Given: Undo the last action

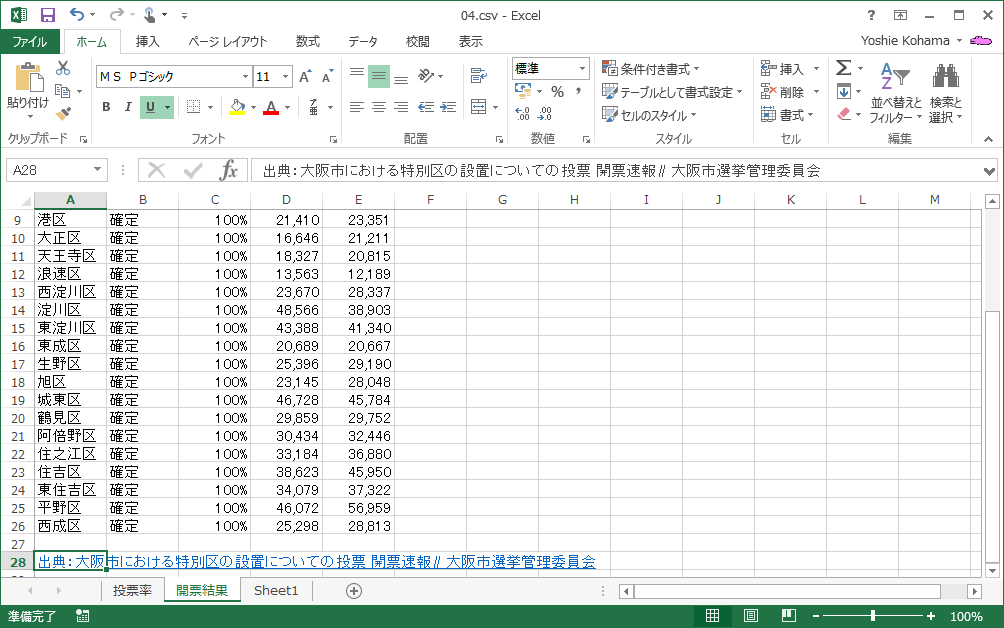Looking at the screenshot, I should coord(77,15).
